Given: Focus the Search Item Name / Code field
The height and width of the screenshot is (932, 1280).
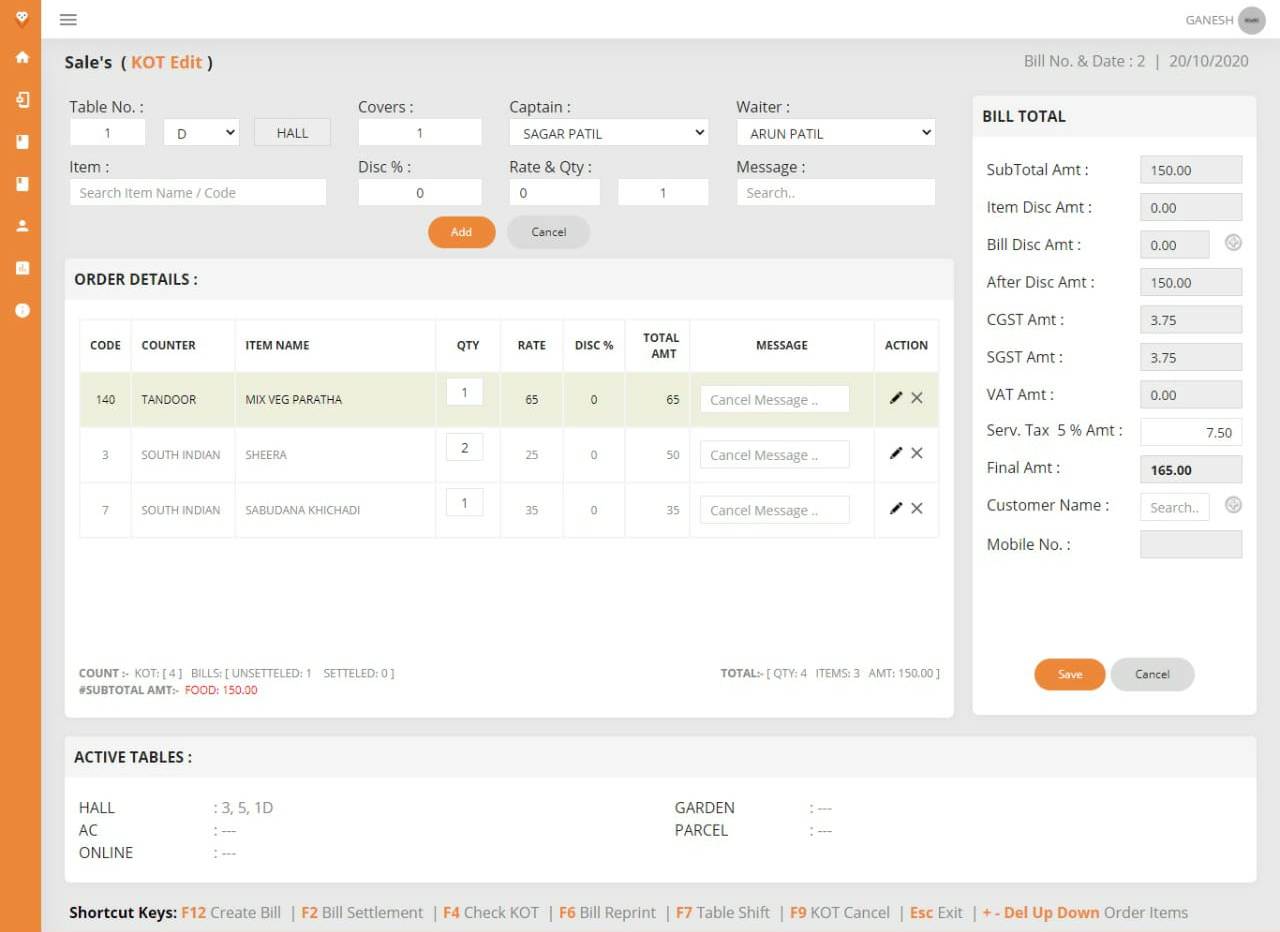Looking at the screenshot, I should [x=198, y=192].
